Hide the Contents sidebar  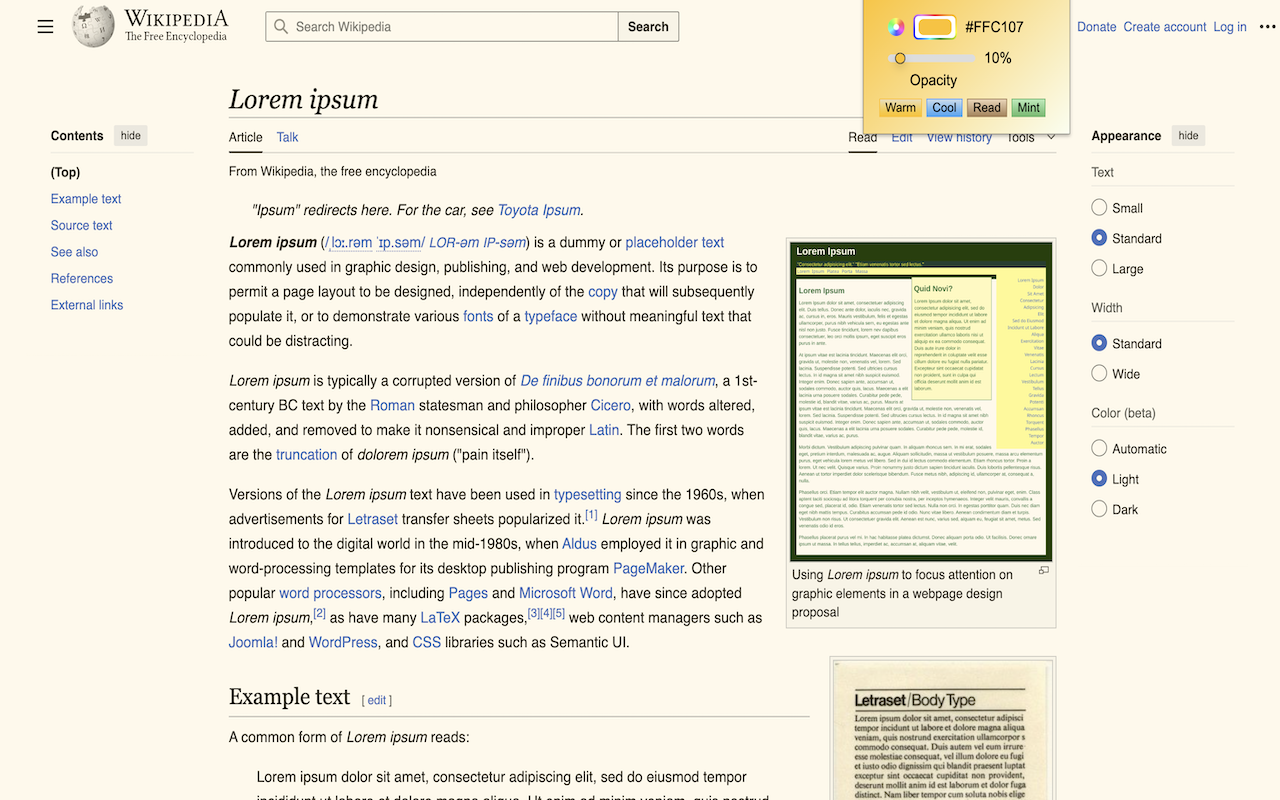131,136
